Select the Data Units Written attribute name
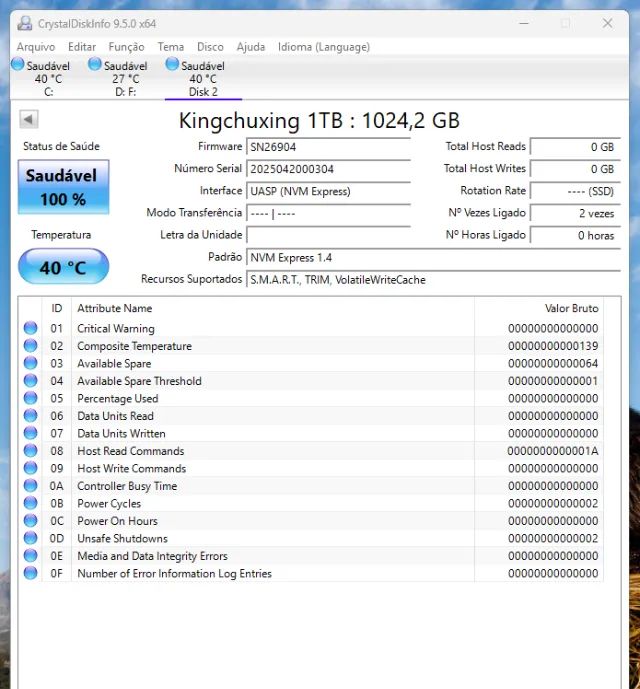 pos(121,433)
